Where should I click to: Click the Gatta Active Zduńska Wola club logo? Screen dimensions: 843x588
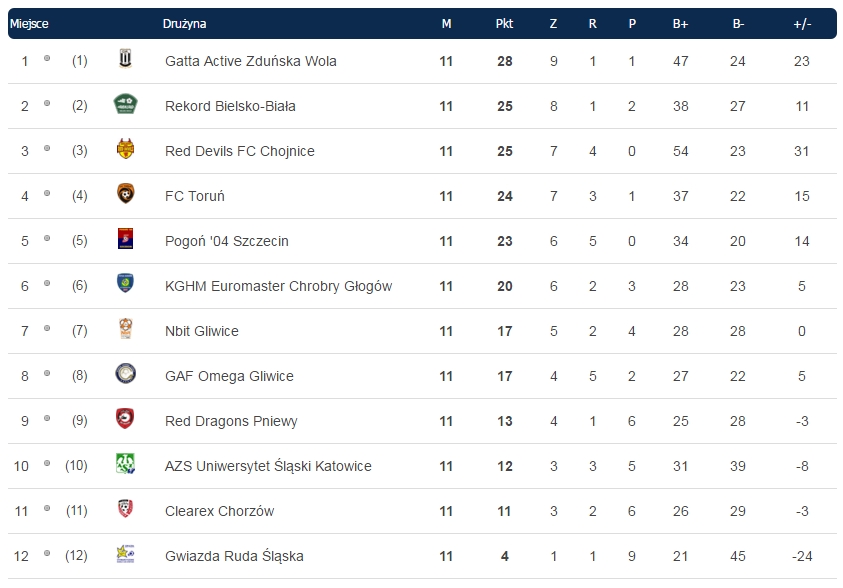click(125, 60)
